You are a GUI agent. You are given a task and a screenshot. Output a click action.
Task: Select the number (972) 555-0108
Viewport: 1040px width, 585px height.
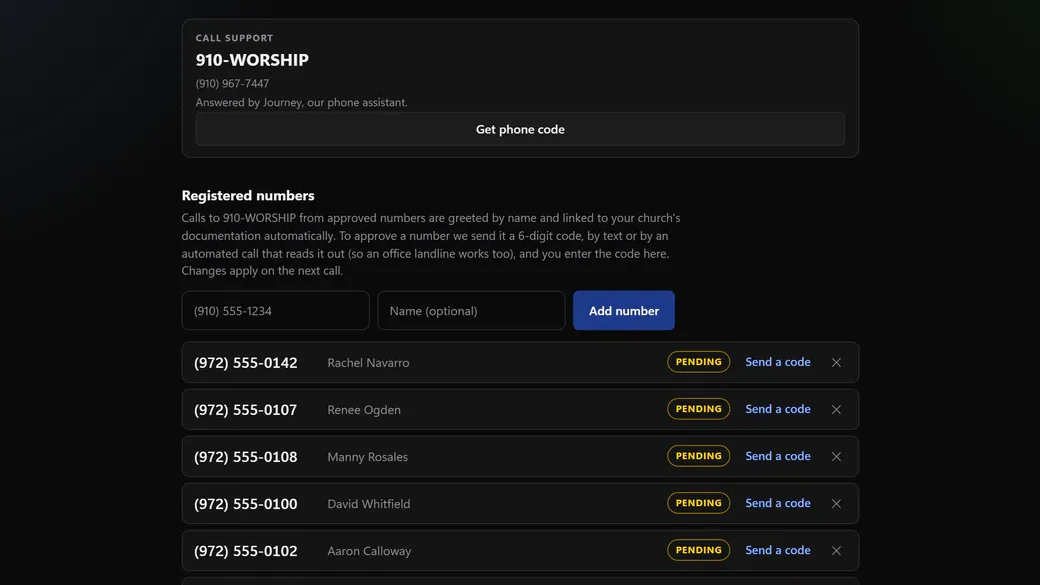click(x=245, y=457)
